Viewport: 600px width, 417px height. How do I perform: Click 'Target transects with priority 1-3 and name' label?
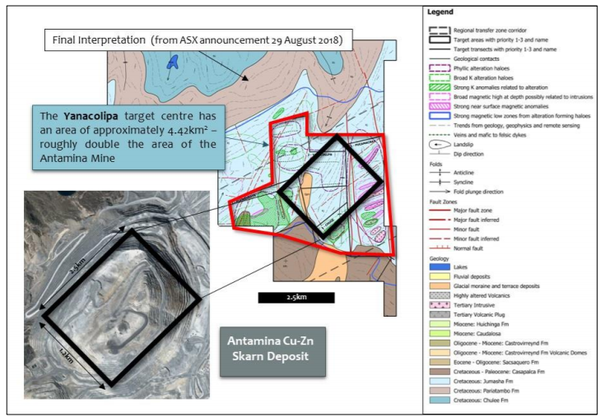(x=505, y=49)
